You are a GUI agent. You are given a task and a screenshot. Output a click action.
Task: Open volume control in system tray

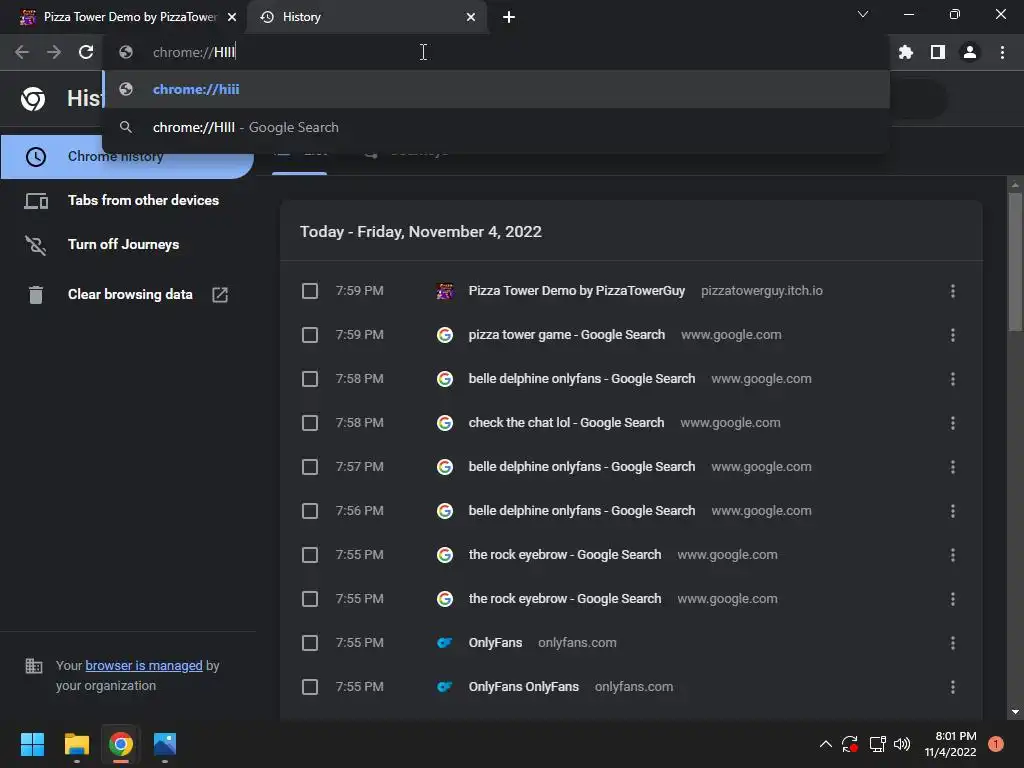point(902,744)
